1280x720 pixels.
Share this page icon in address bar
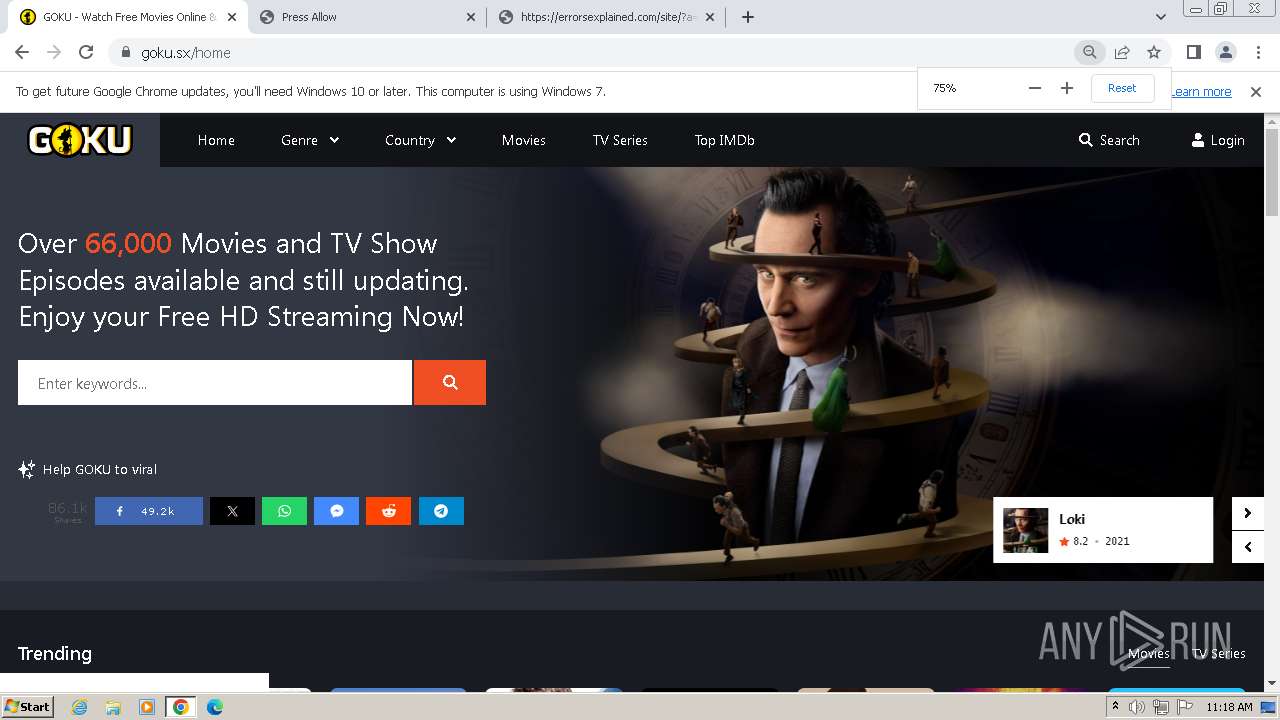[1122, 53]
